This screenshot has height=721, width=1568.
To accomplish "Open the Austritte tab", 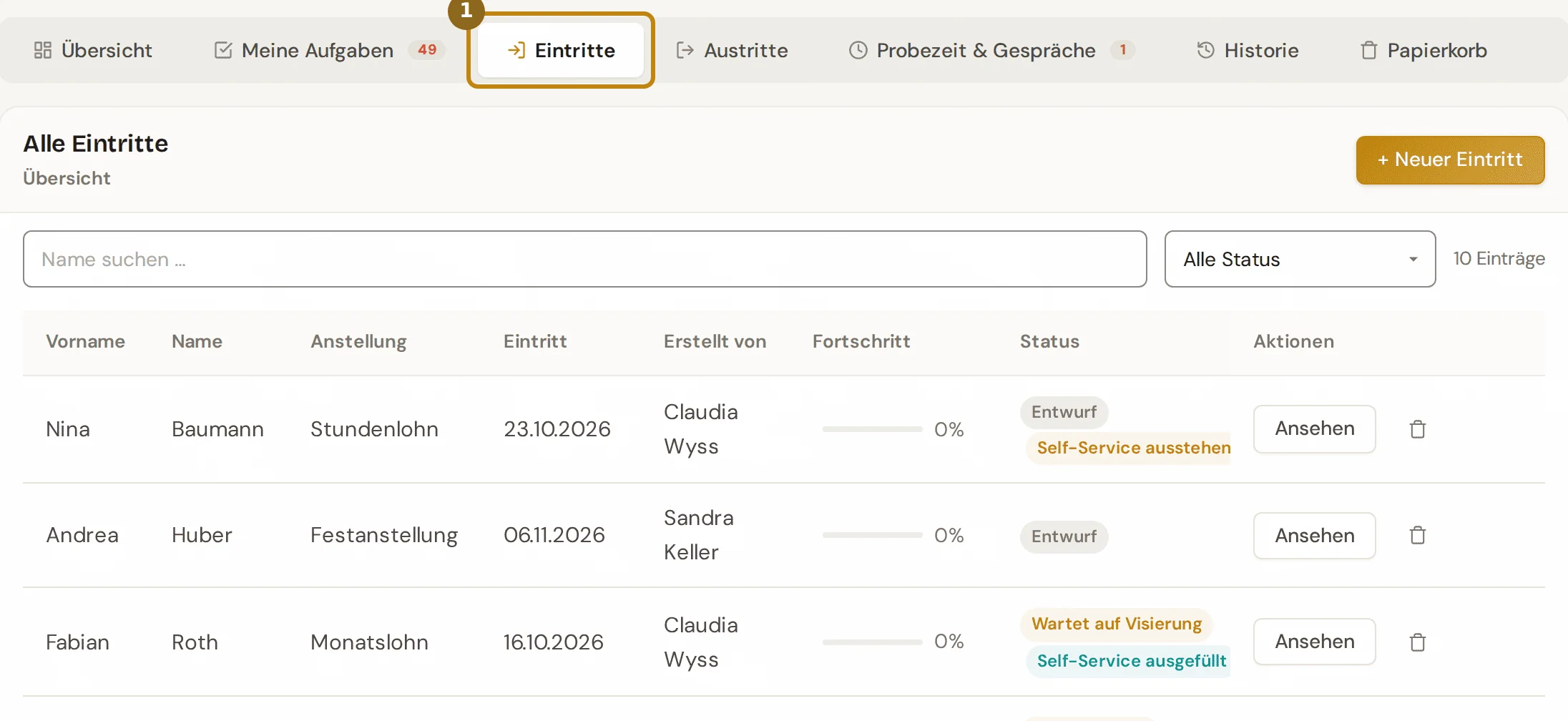I will coord(732,50).
